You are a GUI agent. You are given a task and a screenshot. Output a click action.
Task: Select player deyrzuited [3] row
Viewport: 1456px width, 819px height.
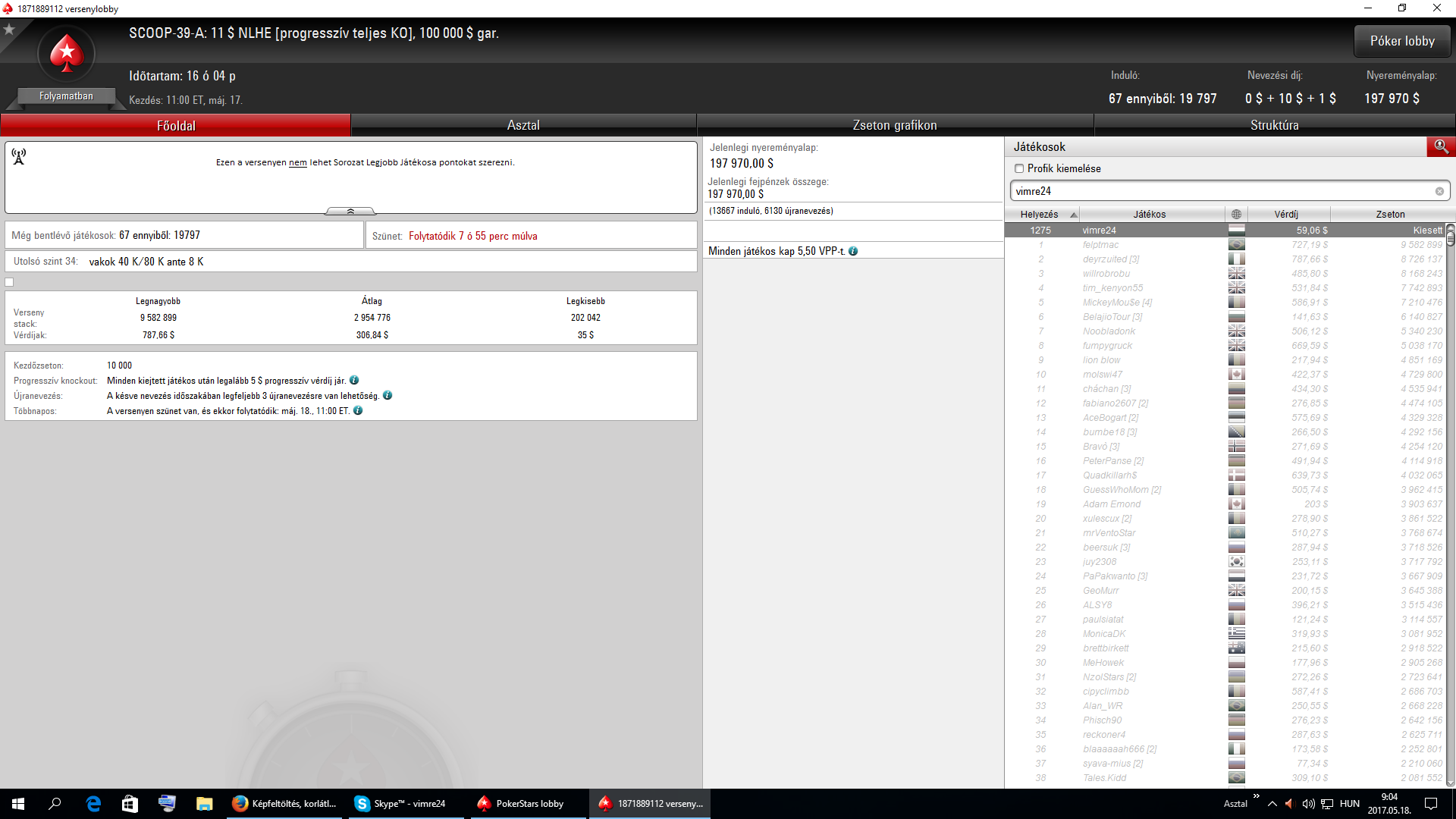point(1225,259)
